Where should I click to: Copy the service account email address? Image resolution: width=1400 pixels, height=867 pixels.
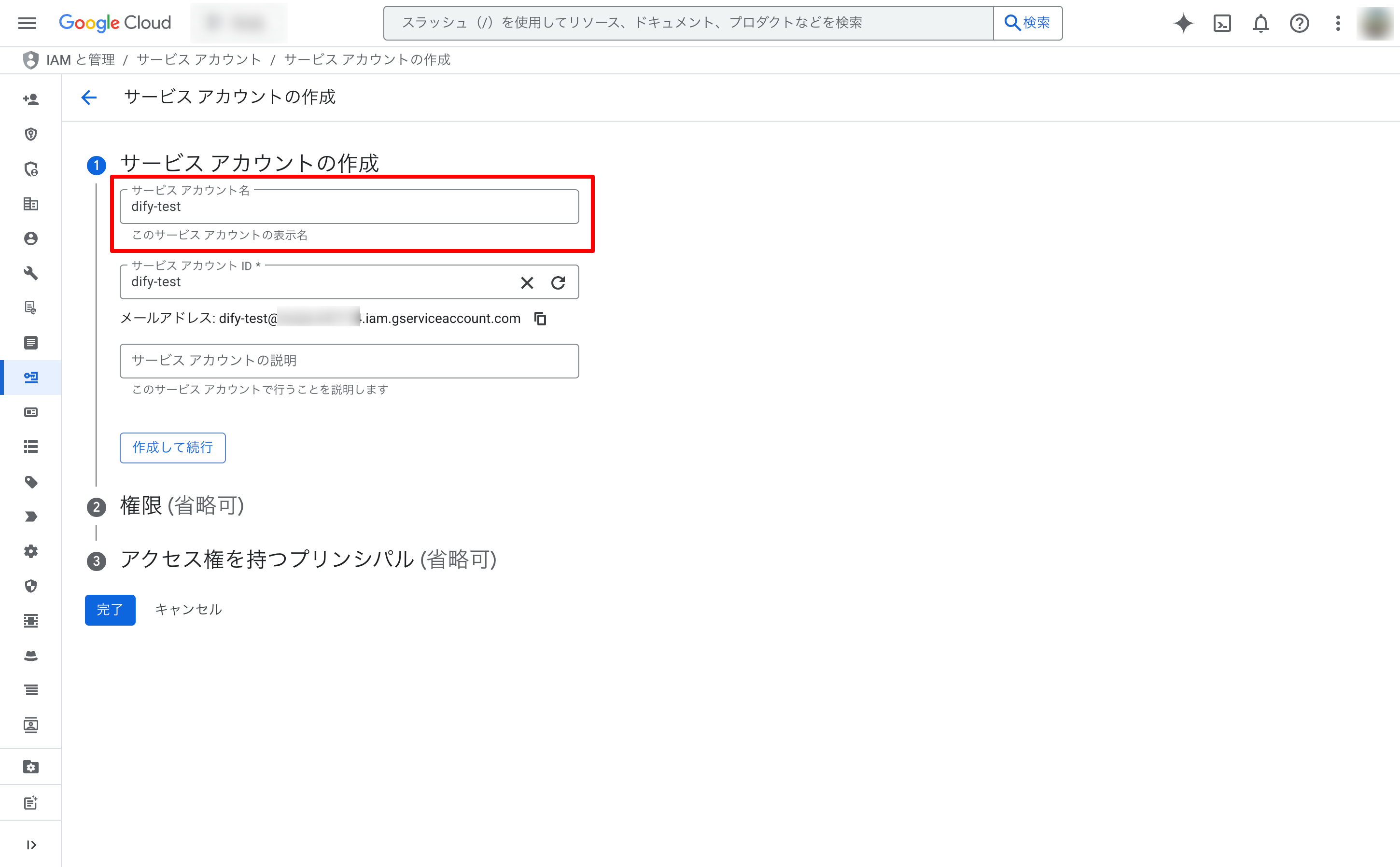point(539,318)
